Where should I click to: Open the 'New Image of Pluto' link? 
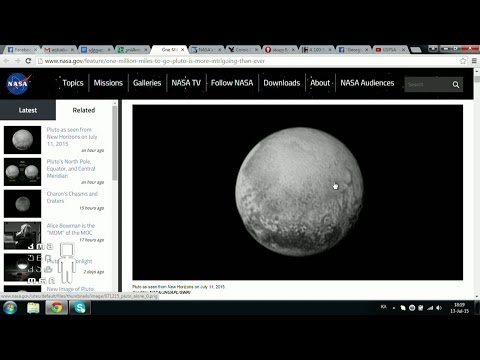point(71,289)
